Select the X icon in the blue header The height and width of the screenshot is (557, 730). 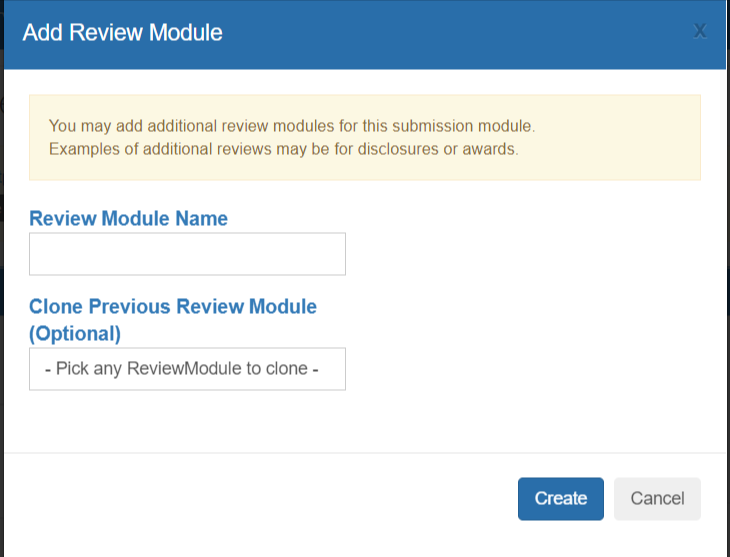(699, 32)
